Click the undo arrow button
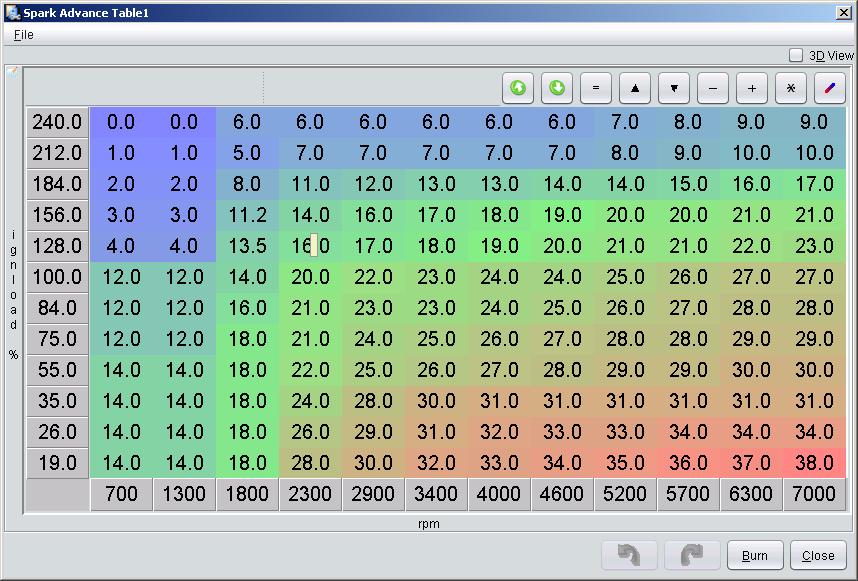858x581 pixels. (630, 555)
